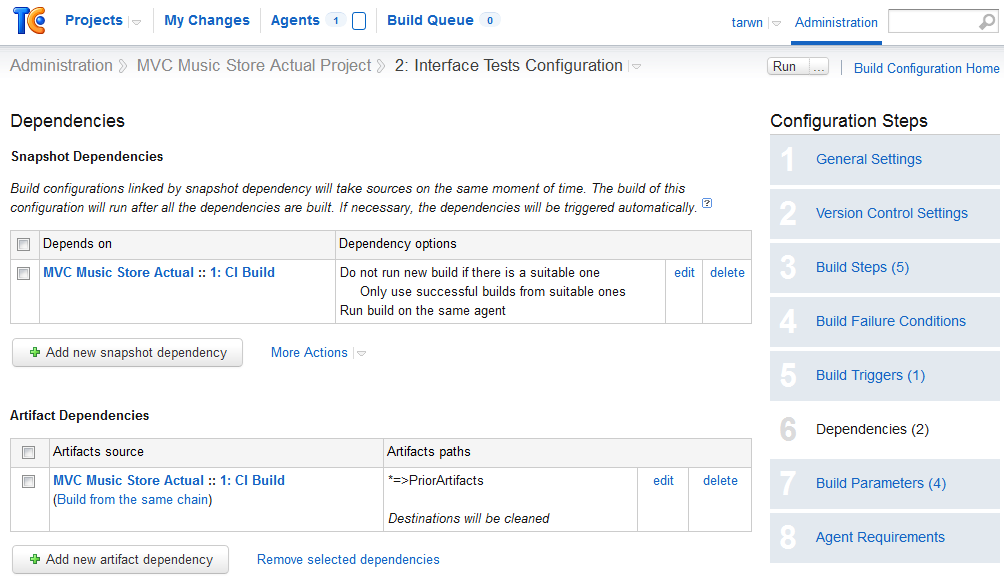Click MVC Music Store Actual Project breadcrumb

coord(254,66)
